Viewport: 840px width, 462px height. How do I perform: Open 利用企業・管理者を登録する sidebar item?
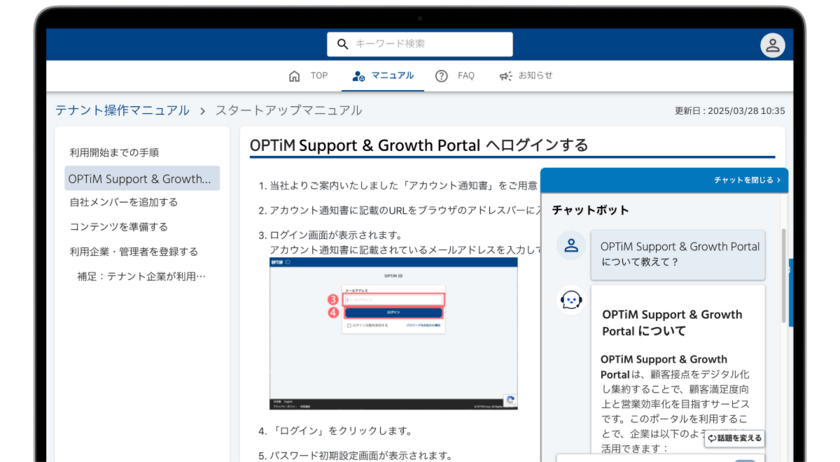(x=134, y=252)
